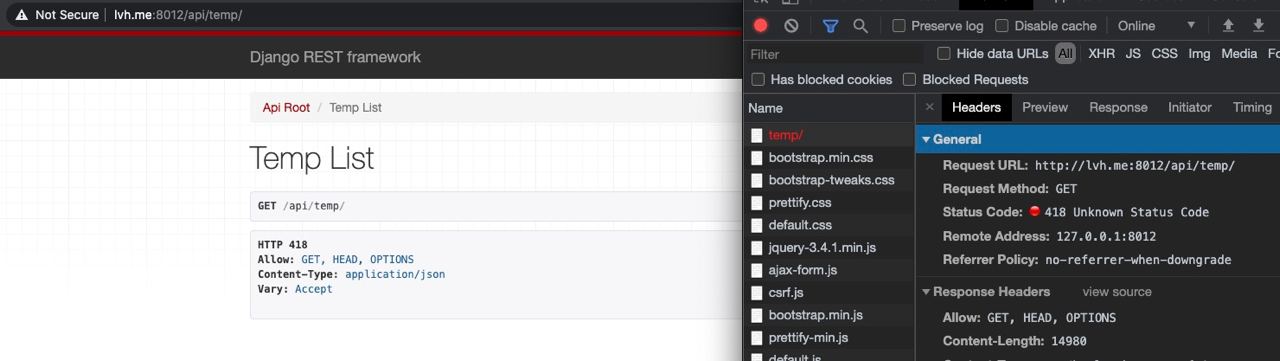This screenshot has width=1280, height=361.
Task: Select the default.css request
Action: 829,225
